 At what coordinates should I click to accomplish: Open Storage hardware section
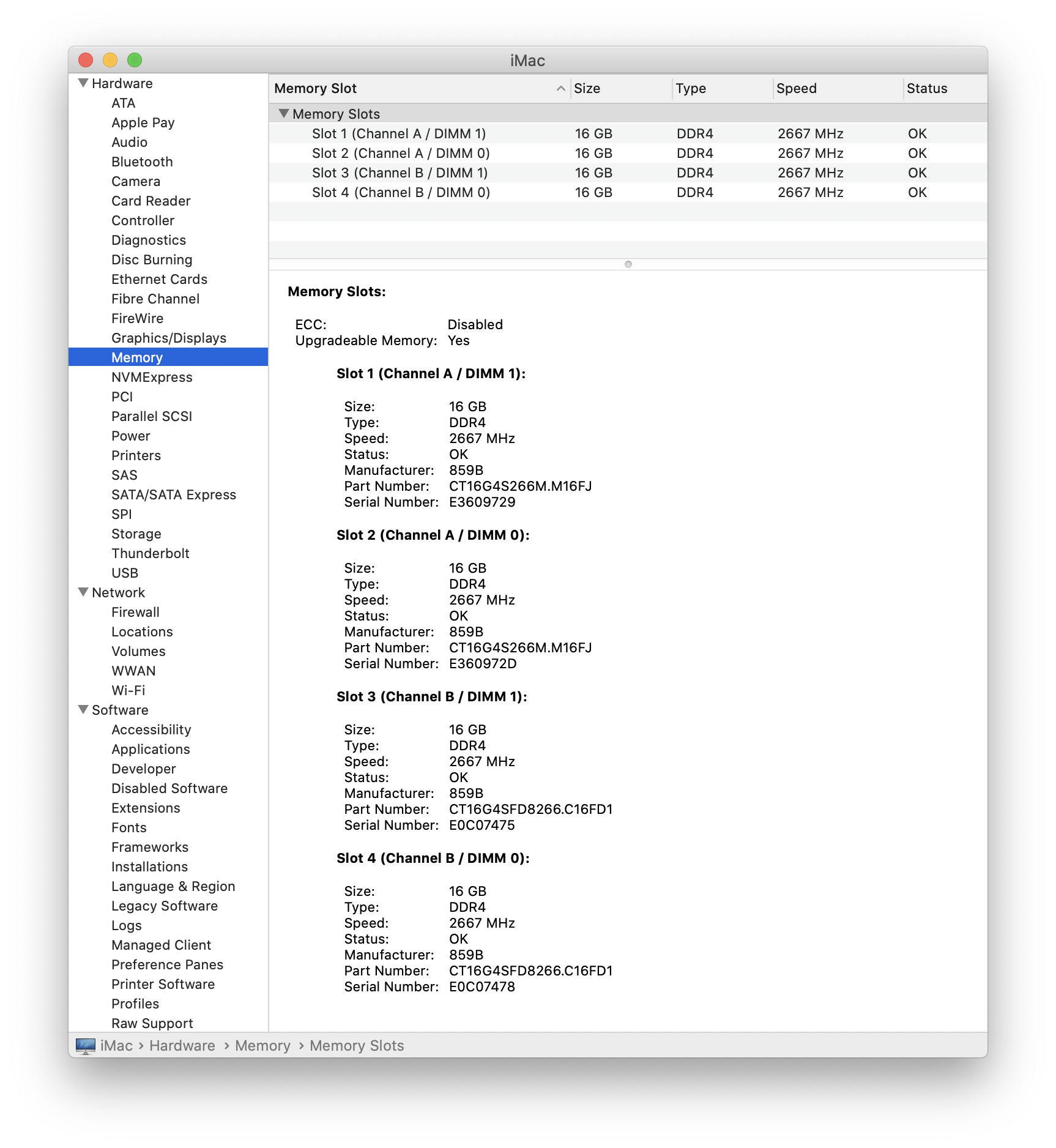pos(136,534)
